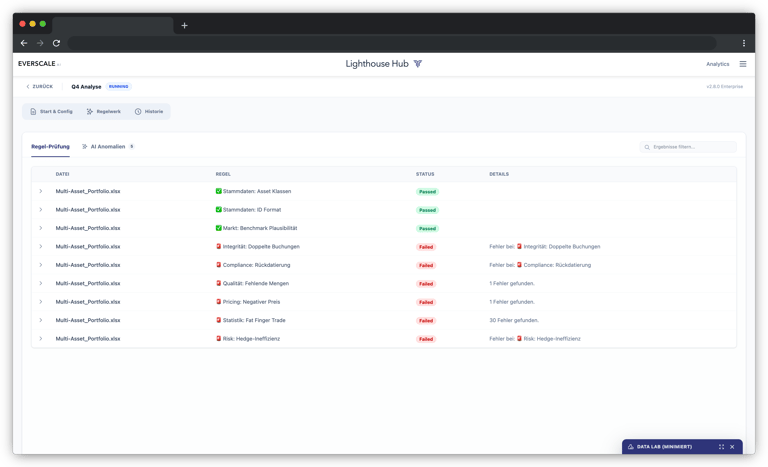Expand the Stammdaten: Asset Klassen row
This screenshot has width=768, height=467.
[41, 191]
